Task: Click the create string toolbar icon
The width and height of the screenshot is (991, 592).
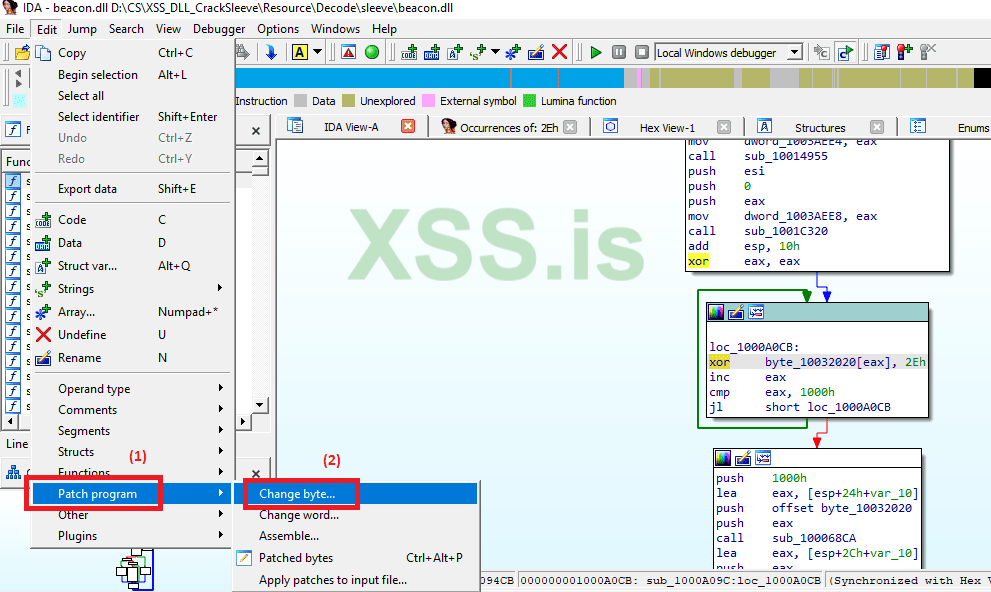Action: [478, 52]
